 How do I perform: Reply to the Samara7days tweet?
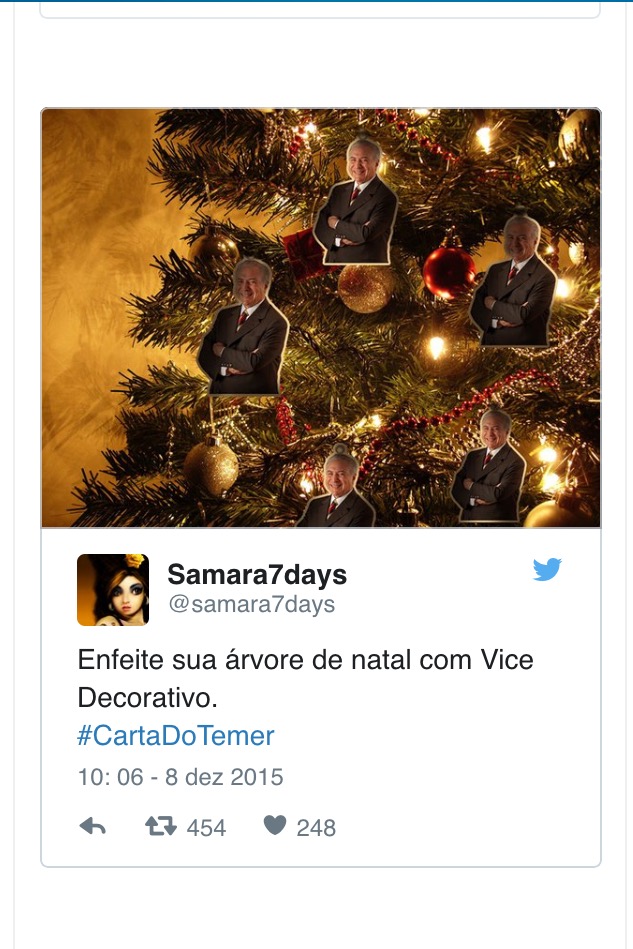93,826
